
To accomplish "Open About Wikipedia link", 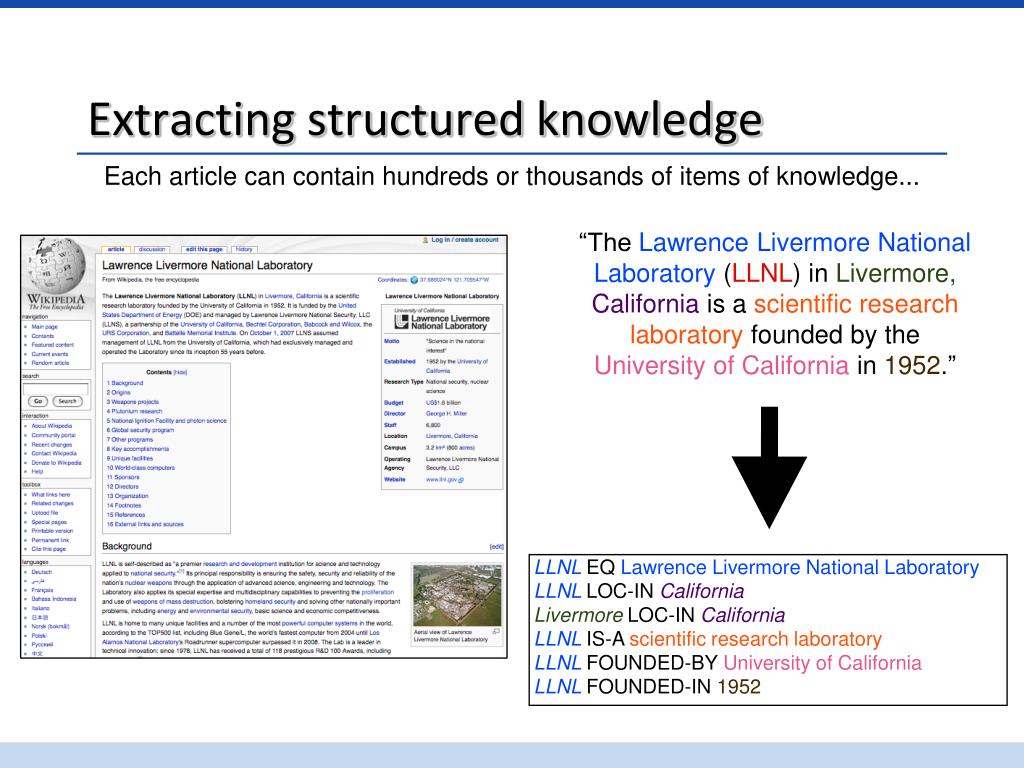I will 52,426.
